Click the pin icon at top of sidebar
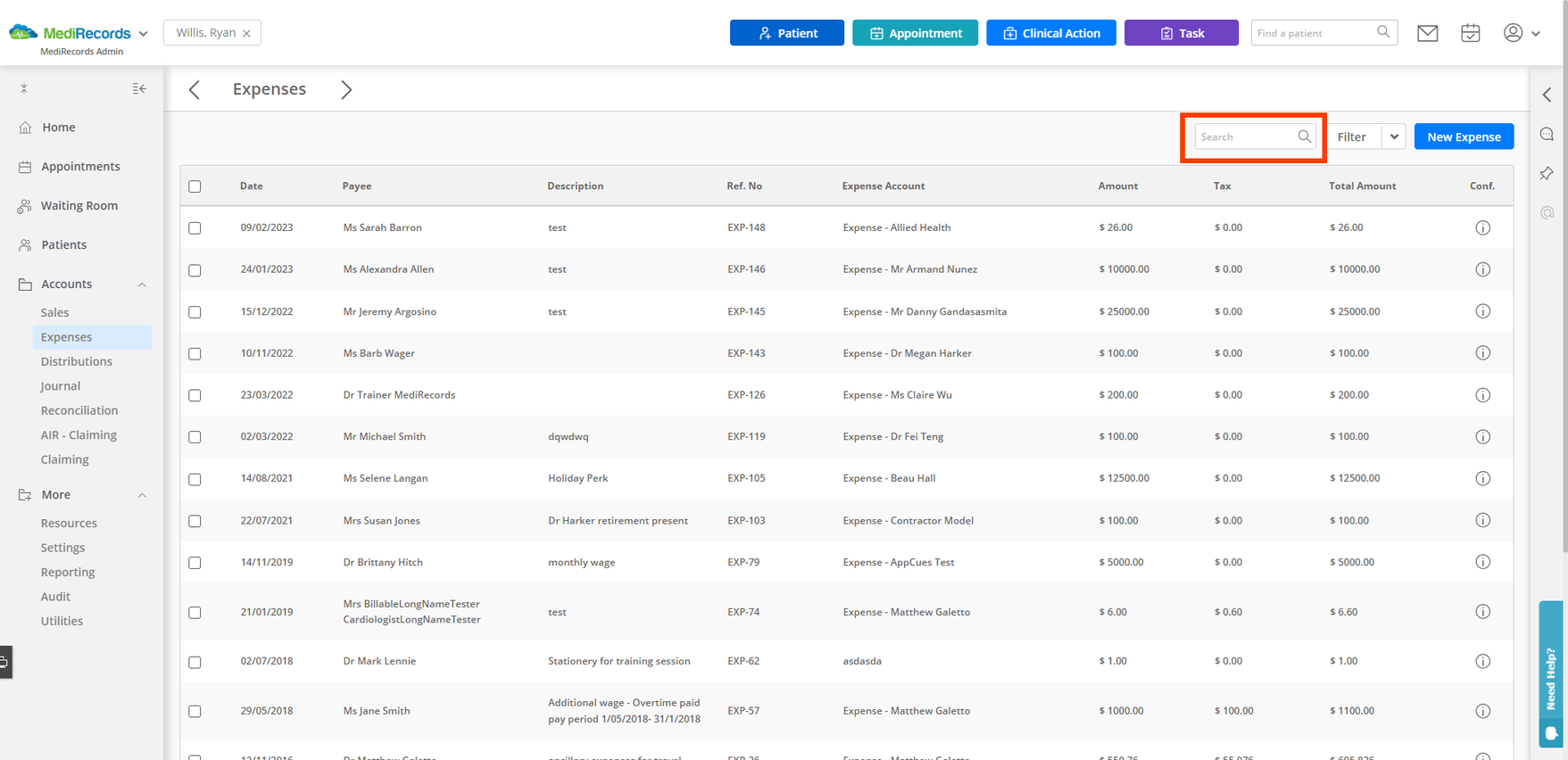Viewport: 1568px width, 760px height. point(24,88)
